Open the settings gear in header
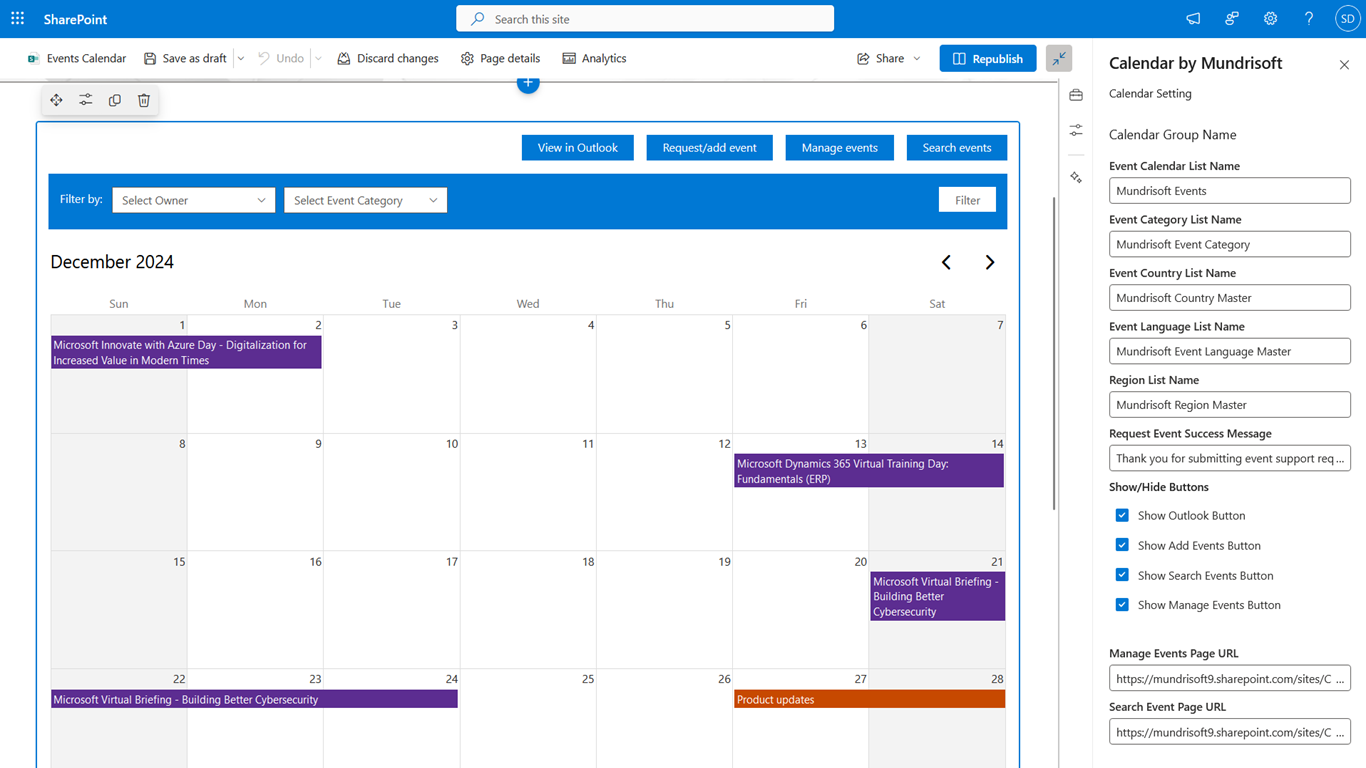This screenshot has height=768, width=1366. coord(1270,19)
